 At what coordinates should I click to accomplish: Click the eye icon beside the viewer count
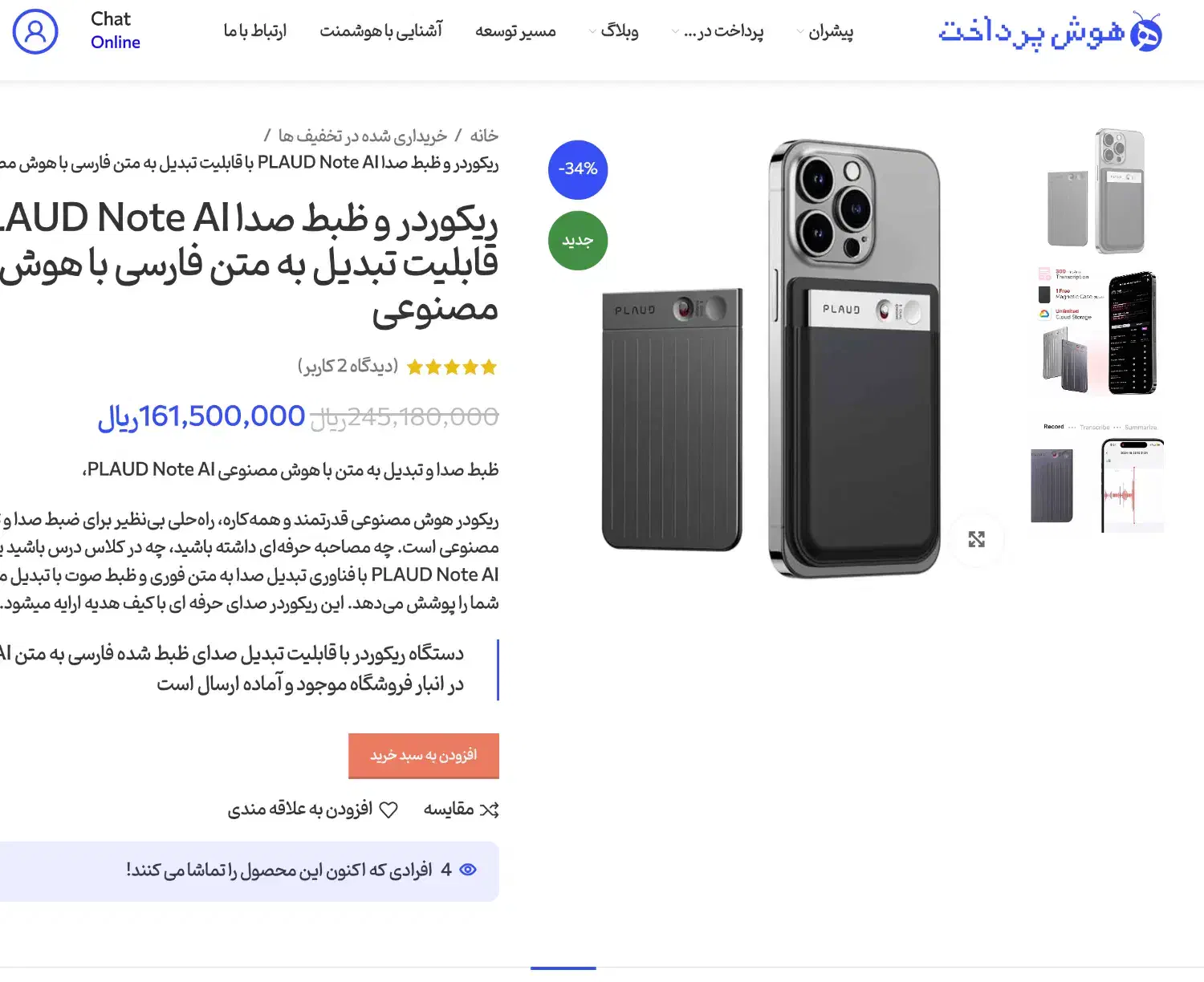pyautogui.click(x=468, y=870)
